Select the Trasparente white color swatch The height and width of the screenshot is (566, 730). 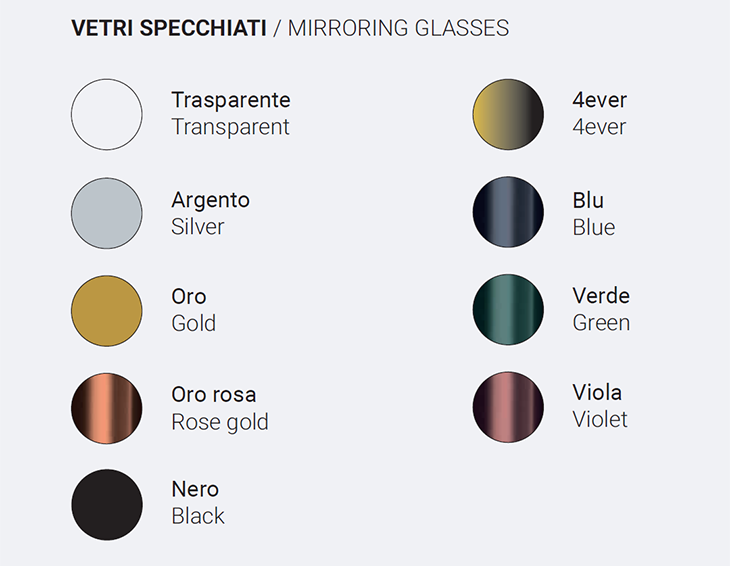(107, 115)
